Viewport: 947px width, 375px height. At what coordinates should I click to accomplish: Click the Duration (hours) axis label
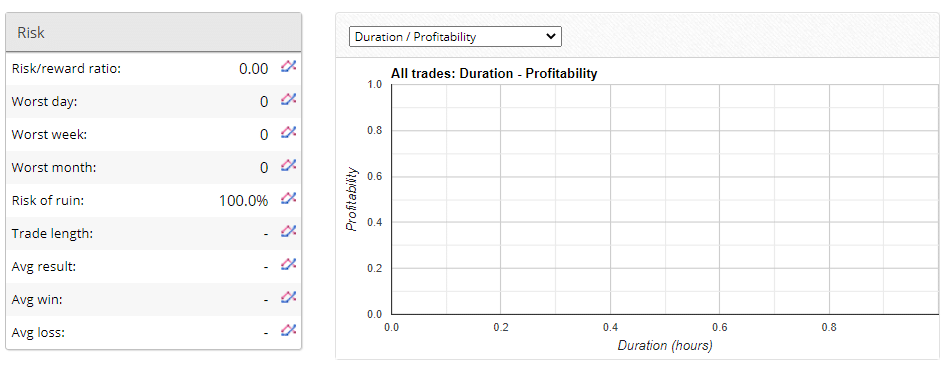[x=665, y=346]
